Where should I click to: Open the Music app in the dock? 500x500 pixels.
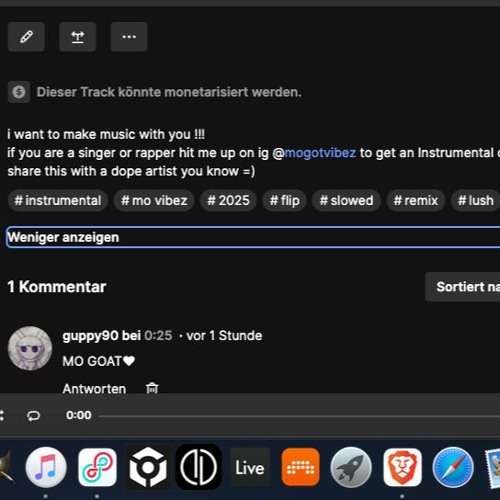pos(46,467)
